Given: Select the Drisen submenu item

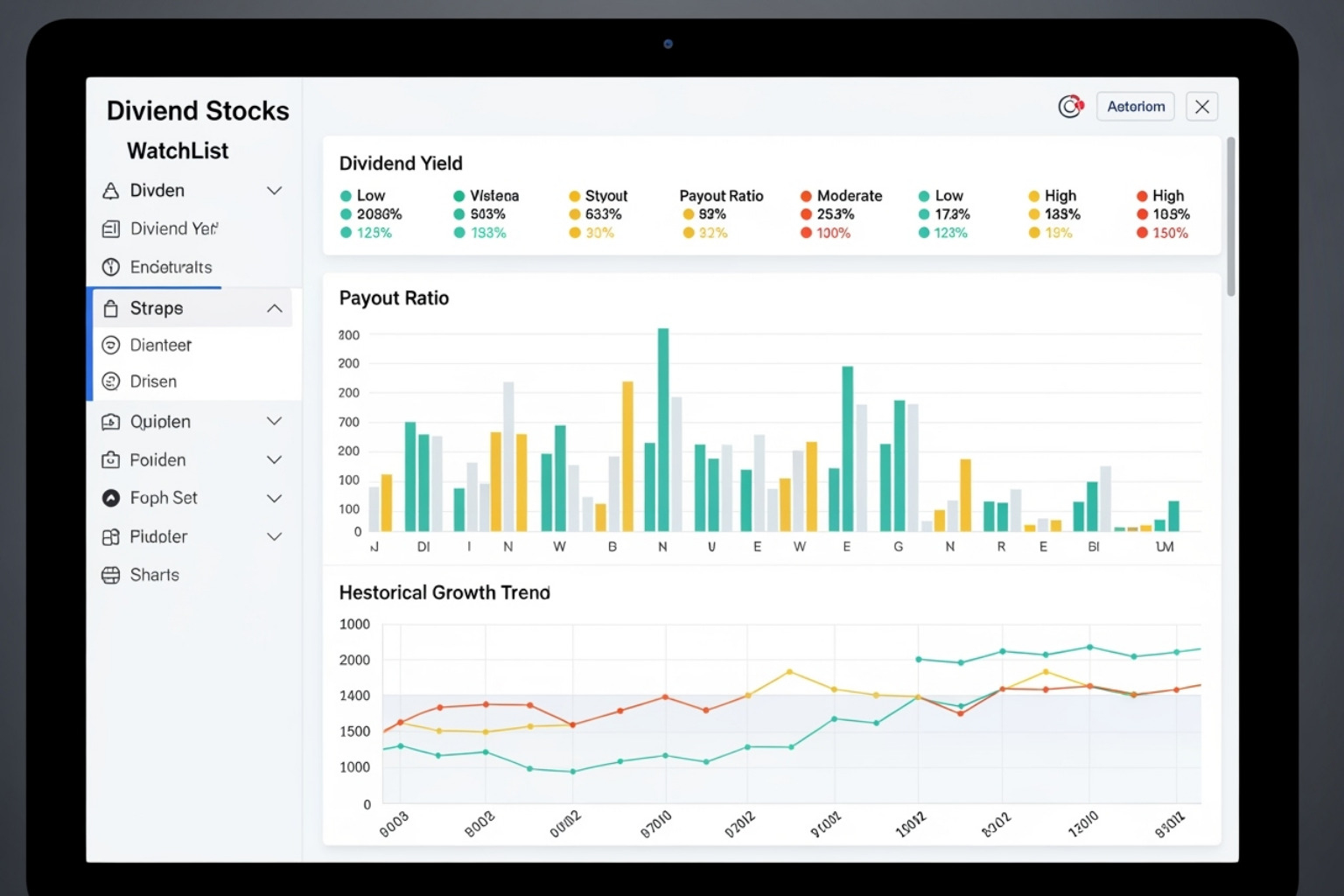Looking at the screenshot, I should point(153,382).
